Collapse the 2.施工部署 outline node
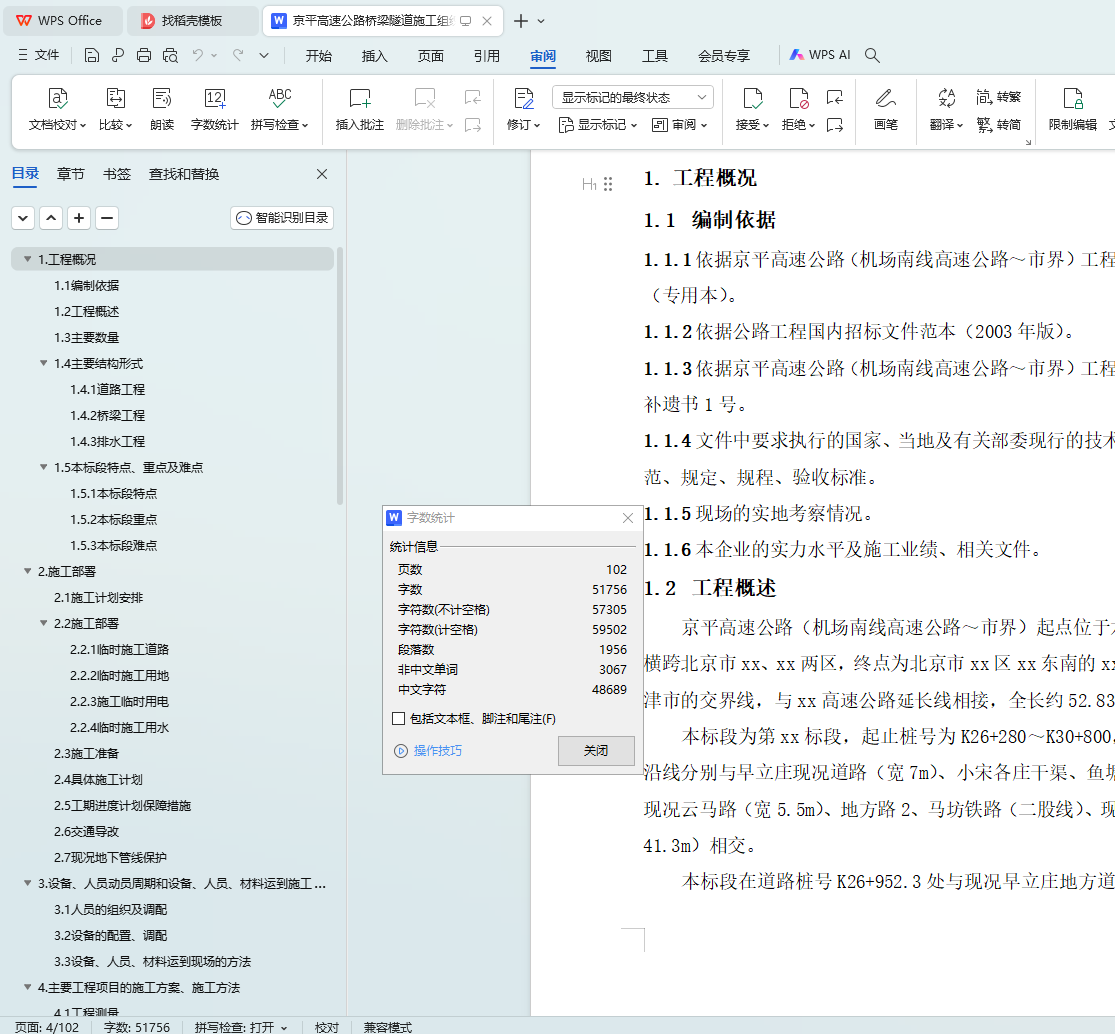The height and width of the screenshot is (1034, 1115). [28, 571]
